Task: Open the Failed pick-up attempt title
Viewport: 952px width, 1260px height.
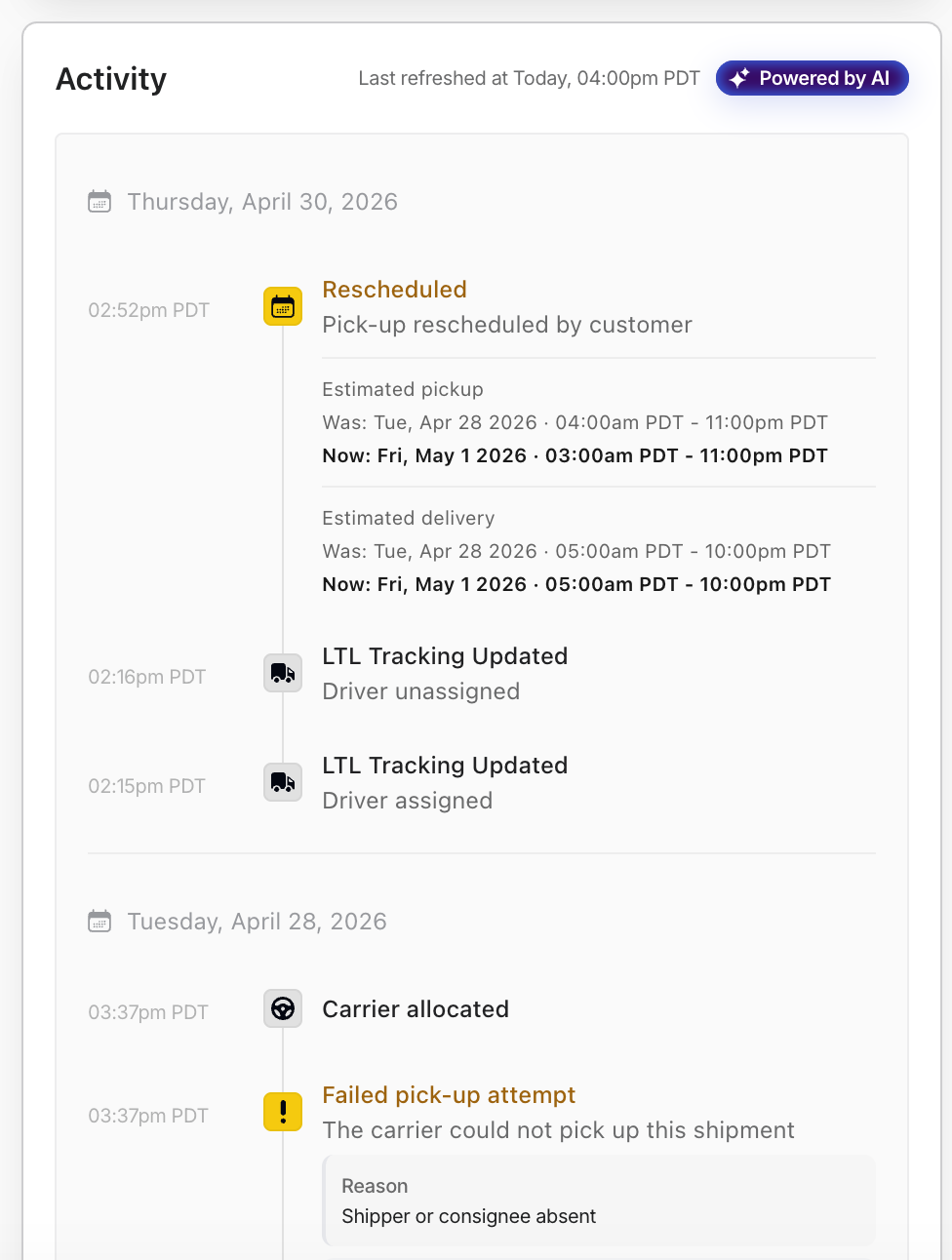Action: tap(449, 1095)
